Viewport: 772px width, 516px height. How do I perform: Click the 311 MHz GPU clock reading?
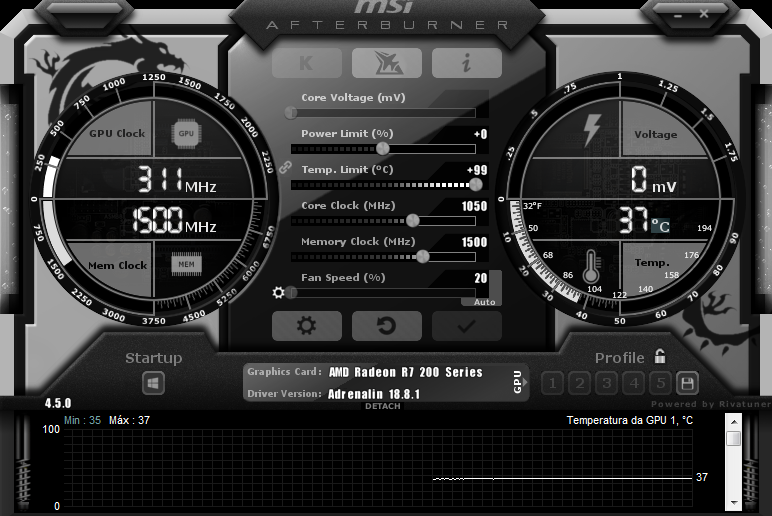pyautogui.click(x=176, y=179)
